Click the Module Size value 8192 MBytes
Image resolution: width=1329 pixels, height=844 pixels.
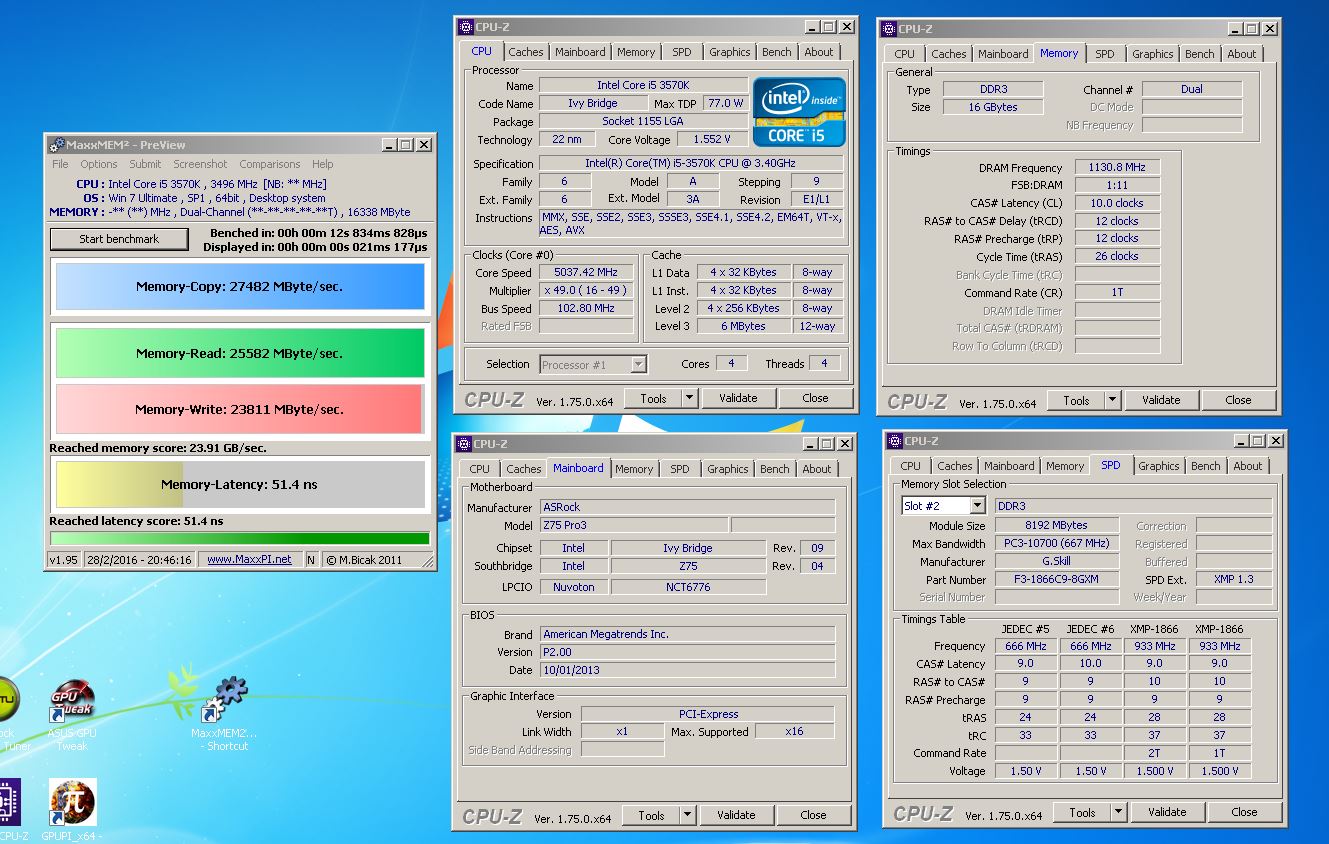pyautogui.click(x=1056, y=525)
